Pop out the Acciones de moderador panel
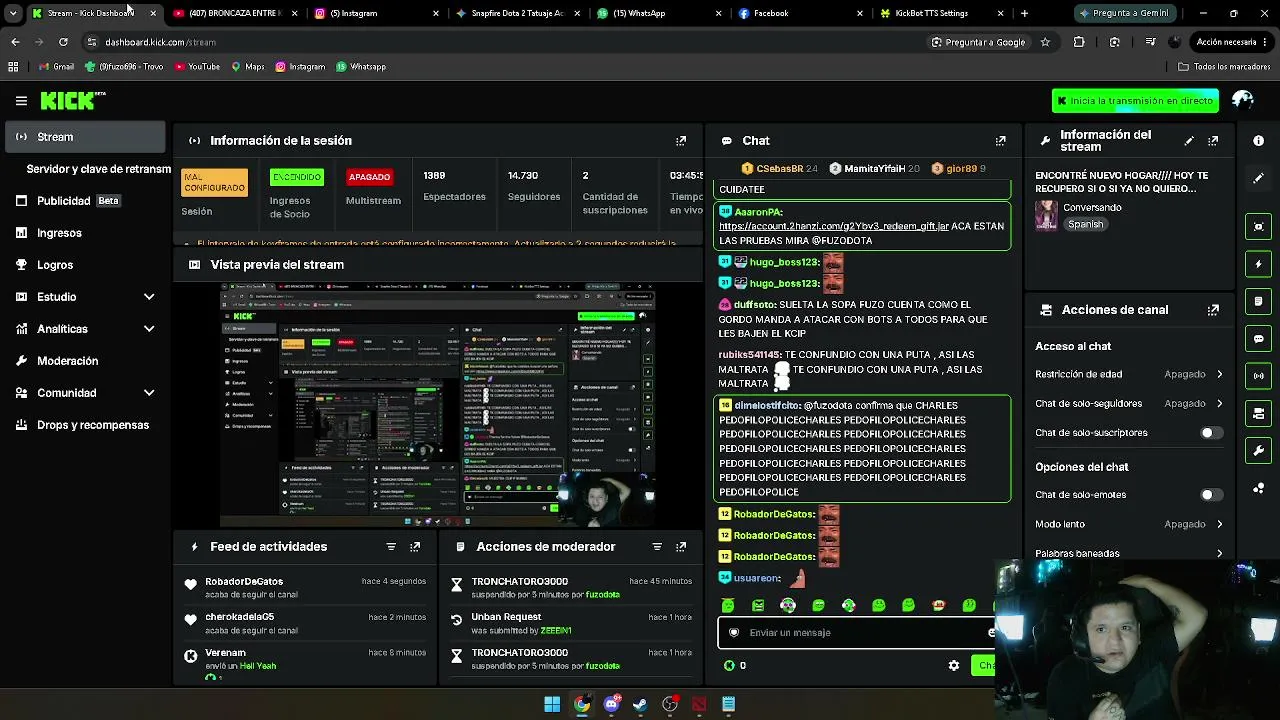This screenshot has height=720, width=1280. pyautogui.click(x=681, y=547)
